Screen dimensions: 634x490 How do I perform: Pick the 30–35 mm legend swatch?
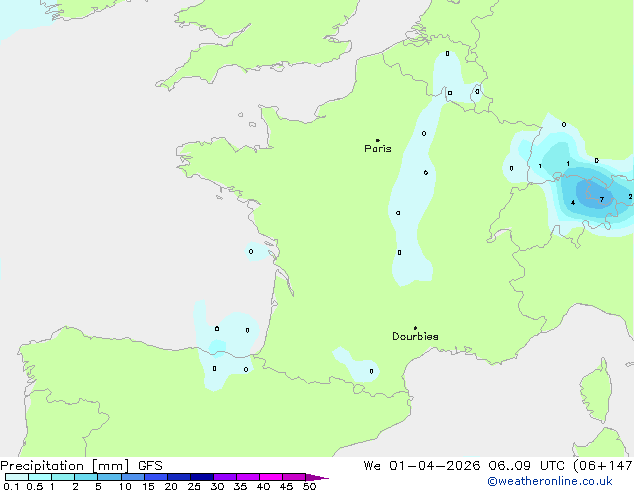click(x=224, y=477)
